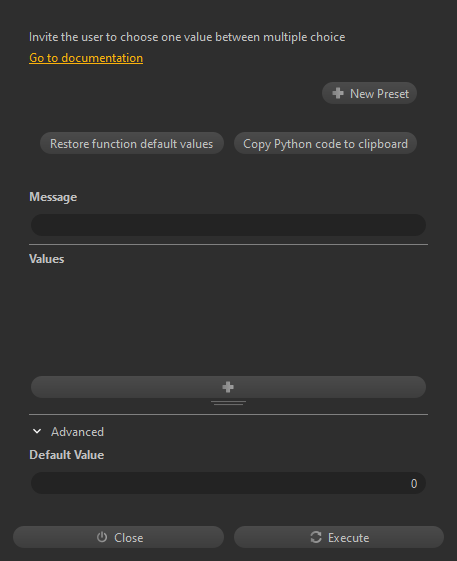This screenshot has height=561, width=457.
Task: Click the power icon on Close
Action: (x=102, y=537)
